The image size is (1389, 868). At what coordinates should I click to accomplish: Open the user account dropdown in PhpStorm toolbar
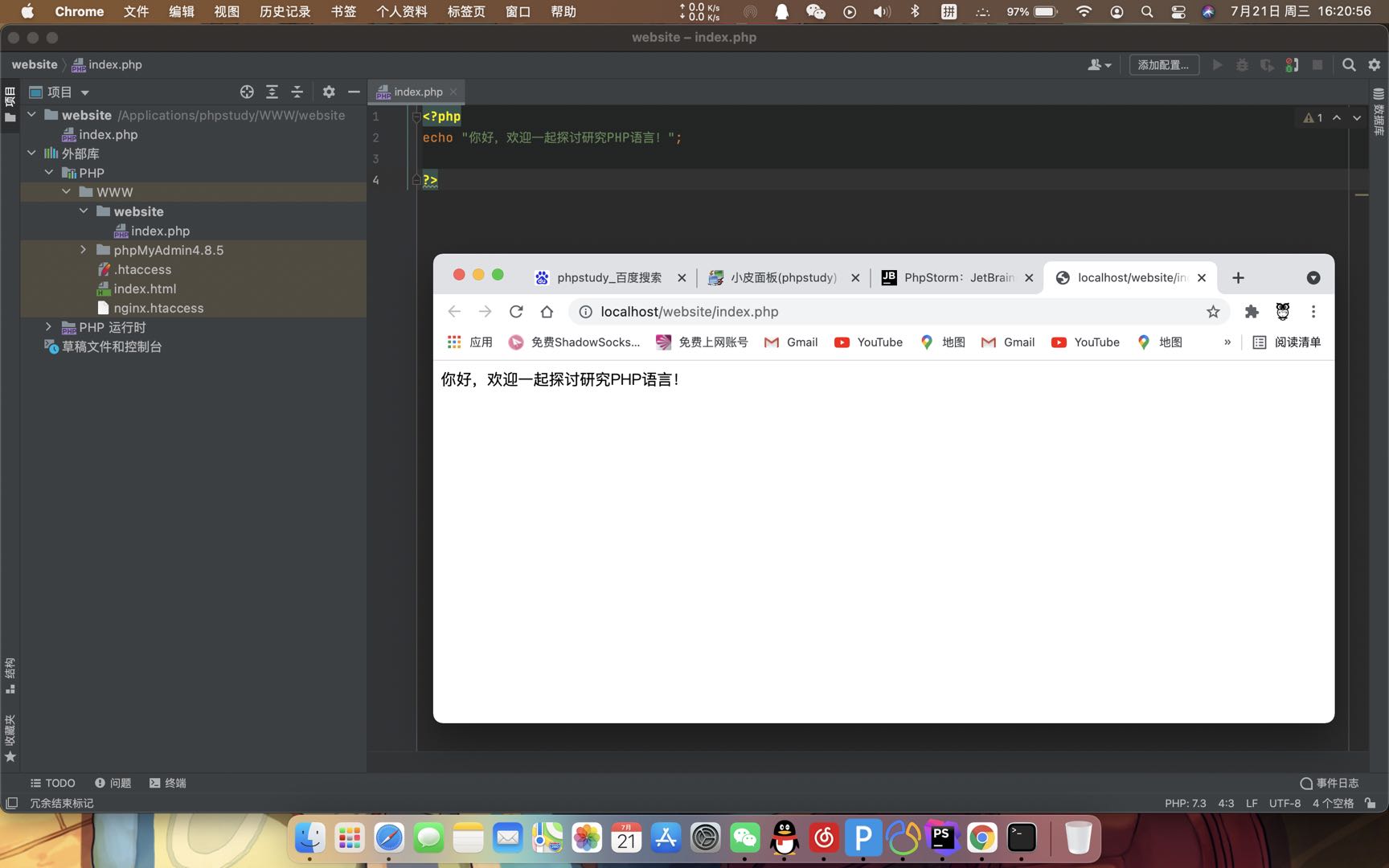1099,65
